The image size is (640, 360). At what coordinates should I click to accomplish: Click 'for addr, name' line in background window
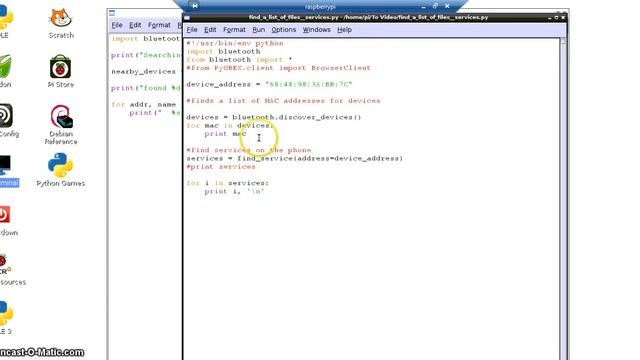click(143, 104)
